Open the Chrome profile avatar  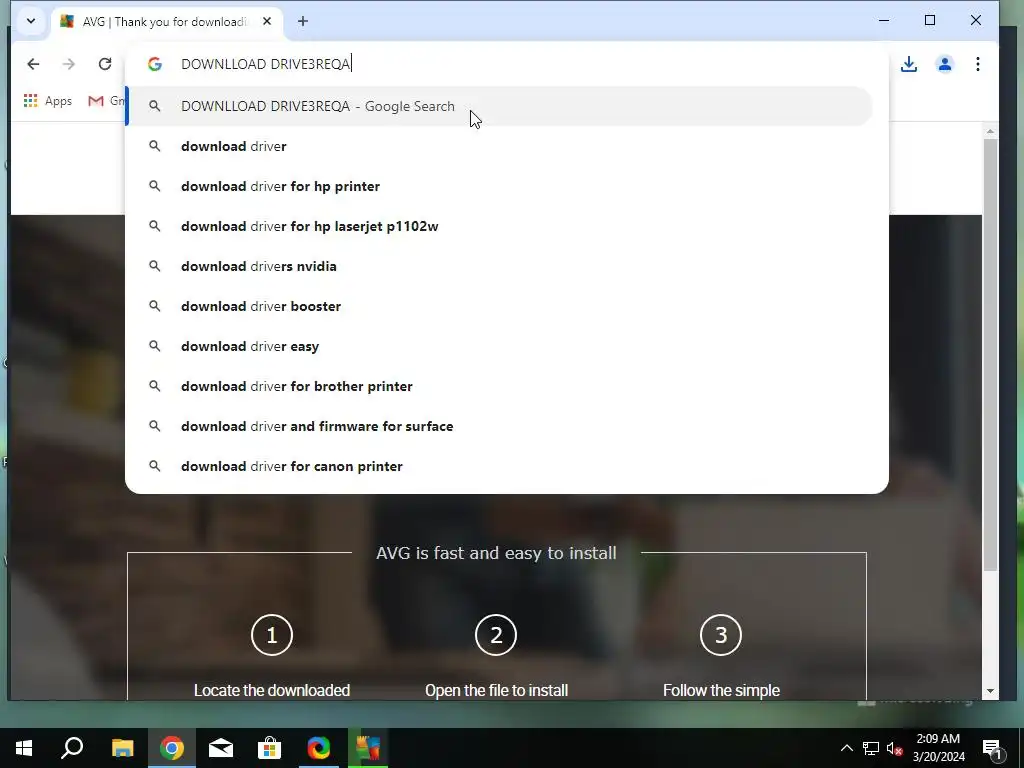944,64
